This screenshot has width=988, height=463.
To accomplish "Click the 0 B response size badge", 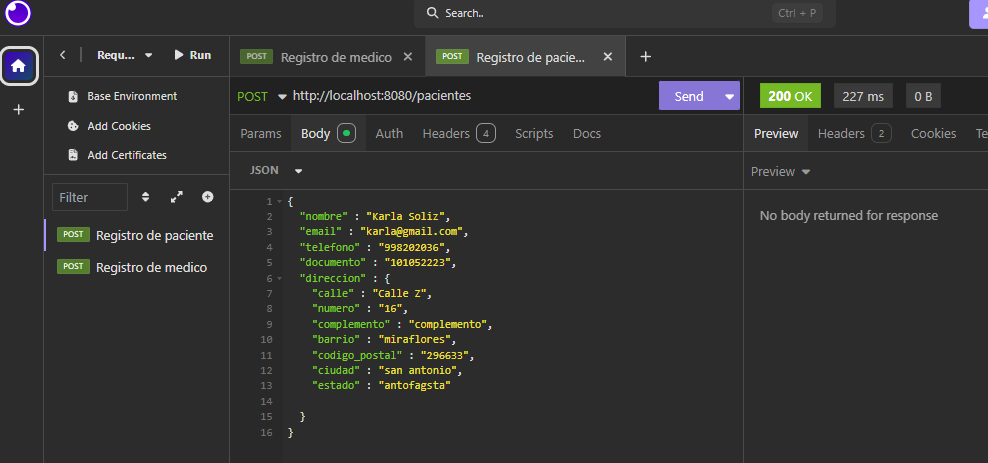I will pos(923,96).
